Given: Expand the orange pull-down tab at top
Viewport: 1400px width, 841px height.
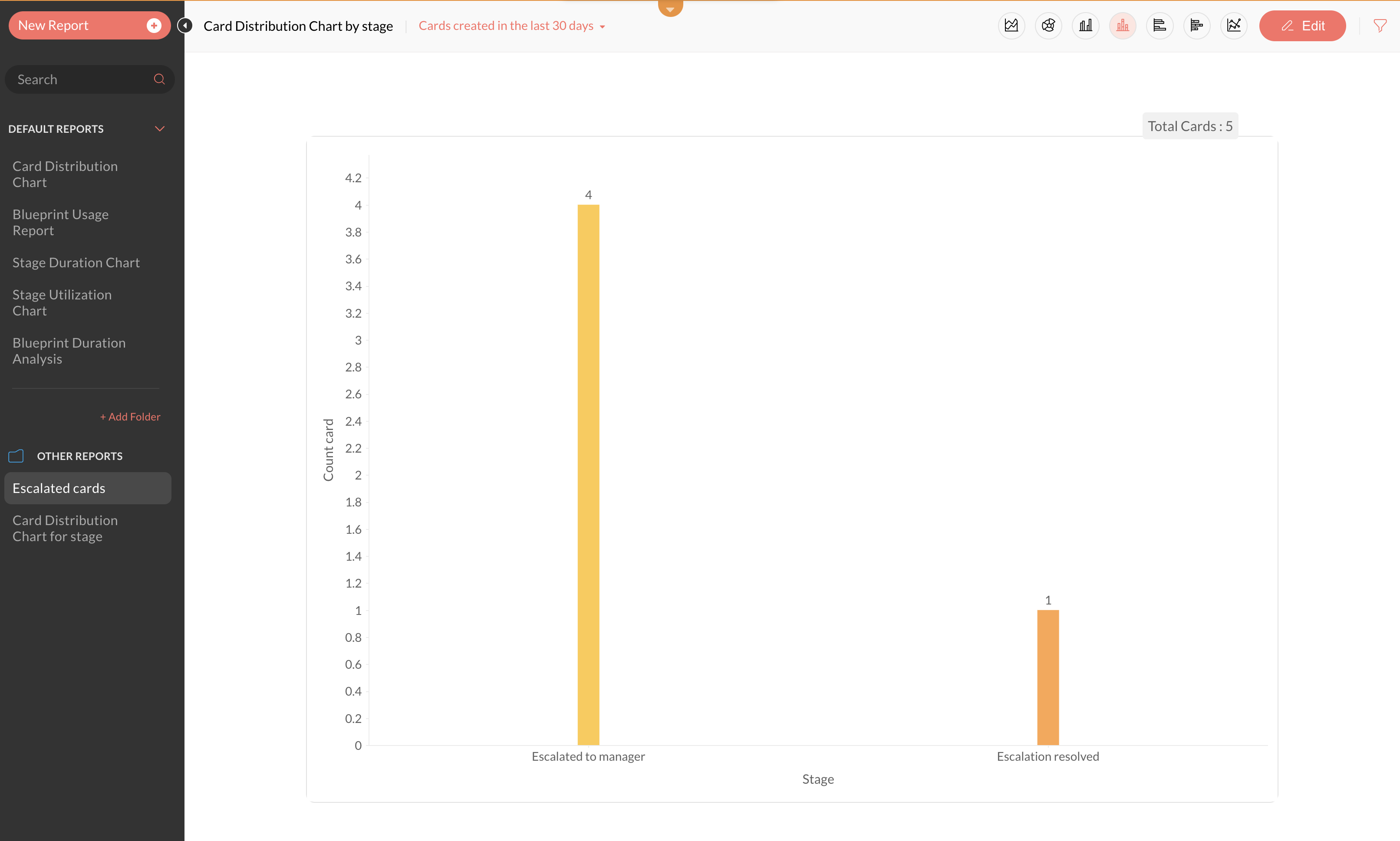Looking at the screenshot, I should [670, 8].
